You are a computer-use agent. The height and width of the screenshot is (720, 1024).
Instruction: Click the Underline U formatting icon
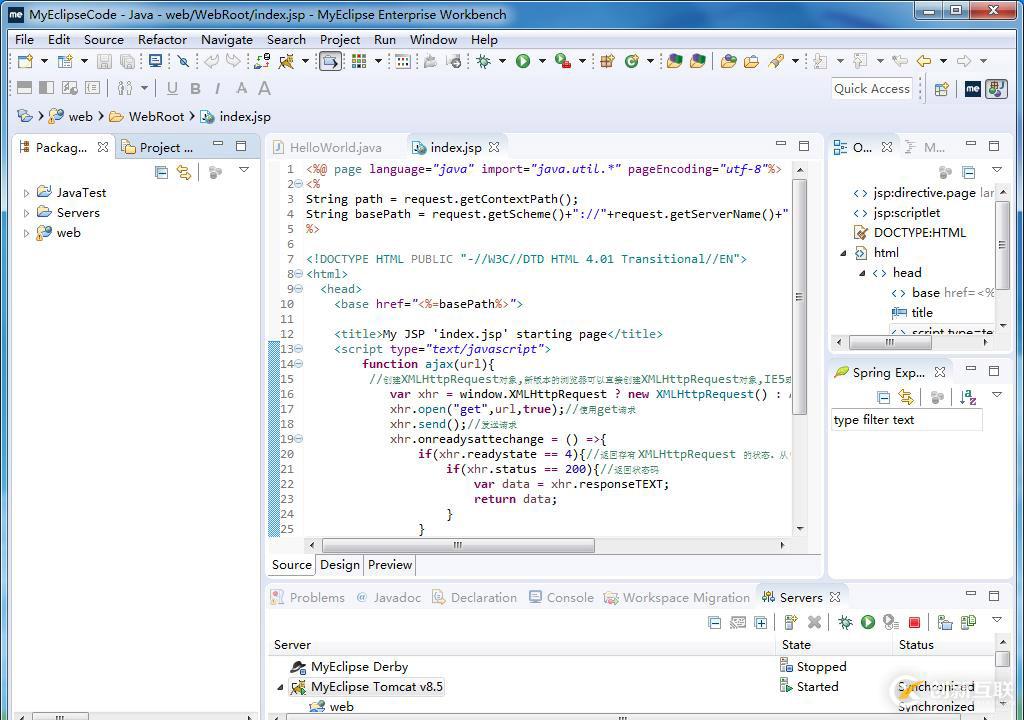172,89
